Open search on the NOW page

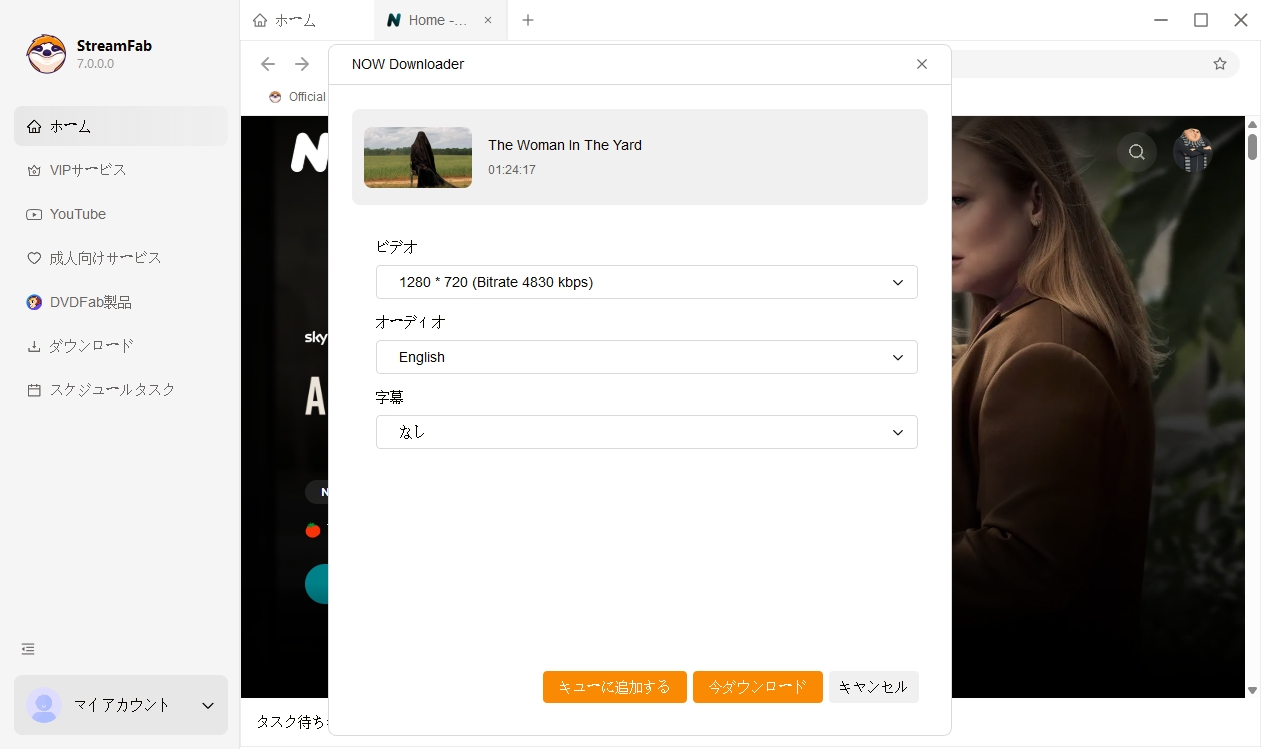(x=1136, y=151)
